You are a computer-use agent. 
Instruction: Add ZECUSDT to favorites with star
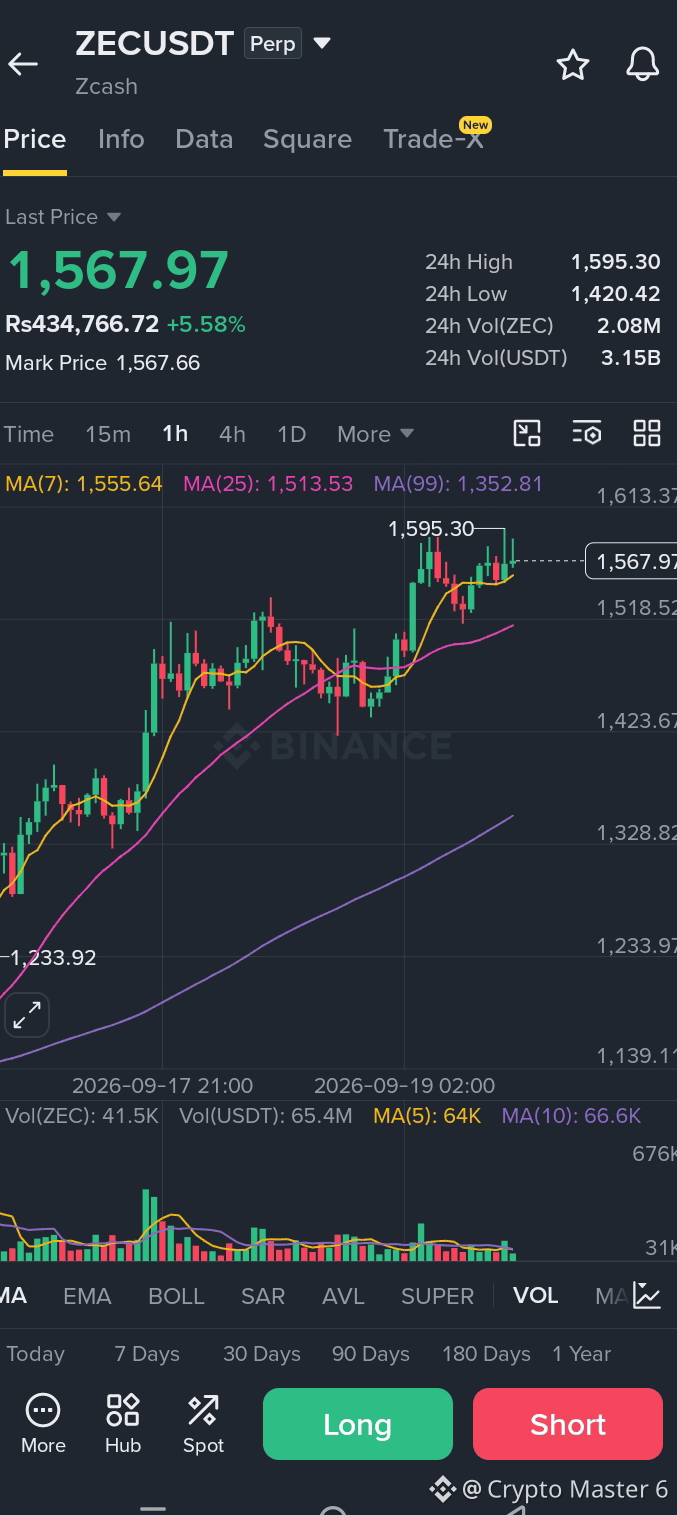pos(573,65)
